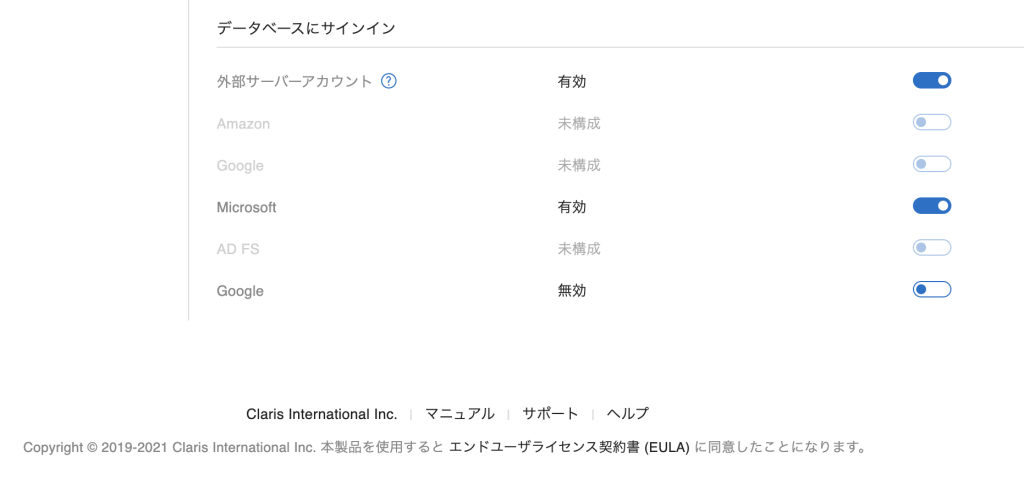Toggle the Amazon sign-in switch
This screenshot has width=1024, height=496.
[932, 122]
